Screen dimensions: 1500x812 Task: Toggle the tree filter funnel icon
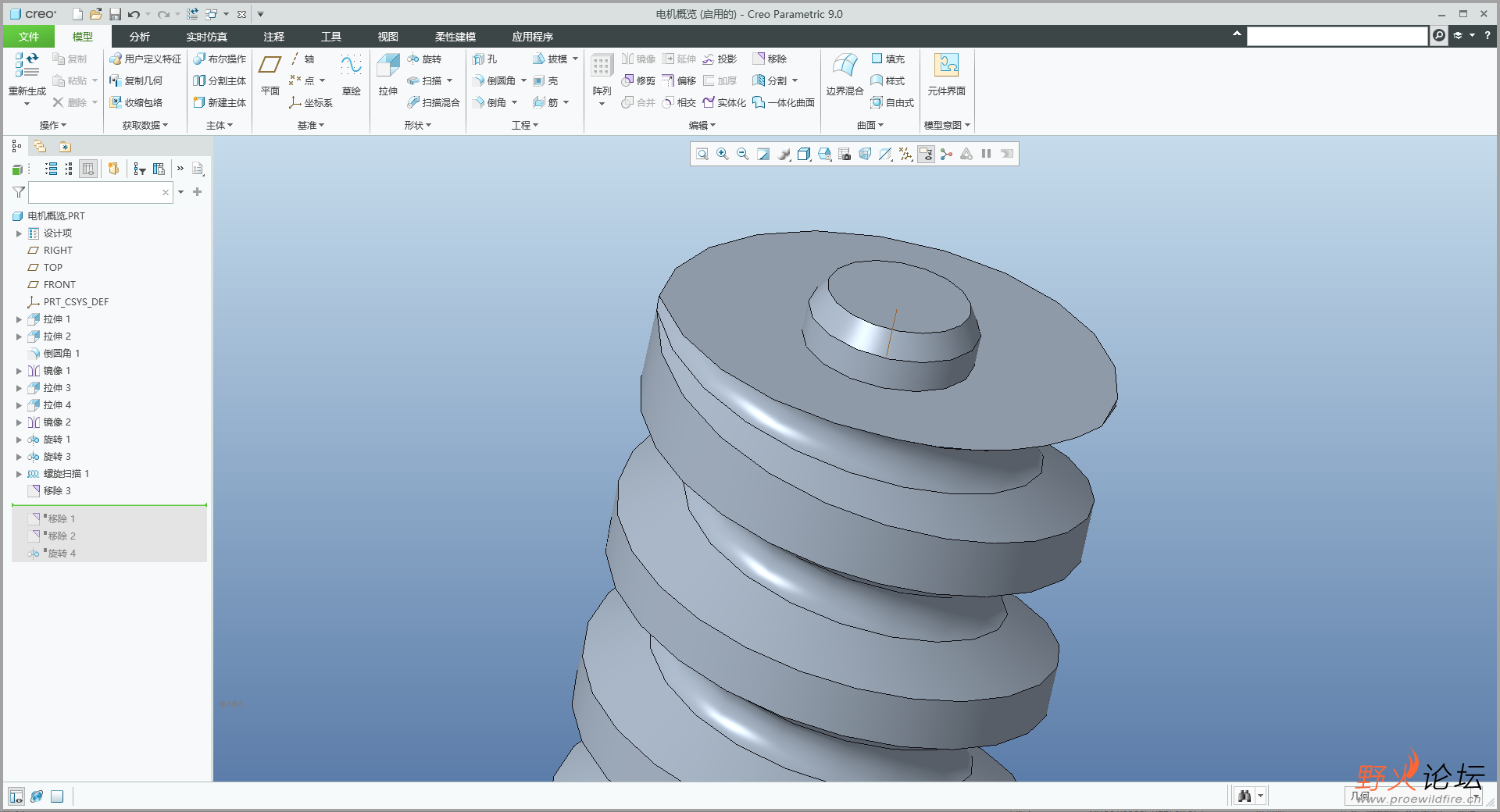pyautogui.click(x=19, y=192)
